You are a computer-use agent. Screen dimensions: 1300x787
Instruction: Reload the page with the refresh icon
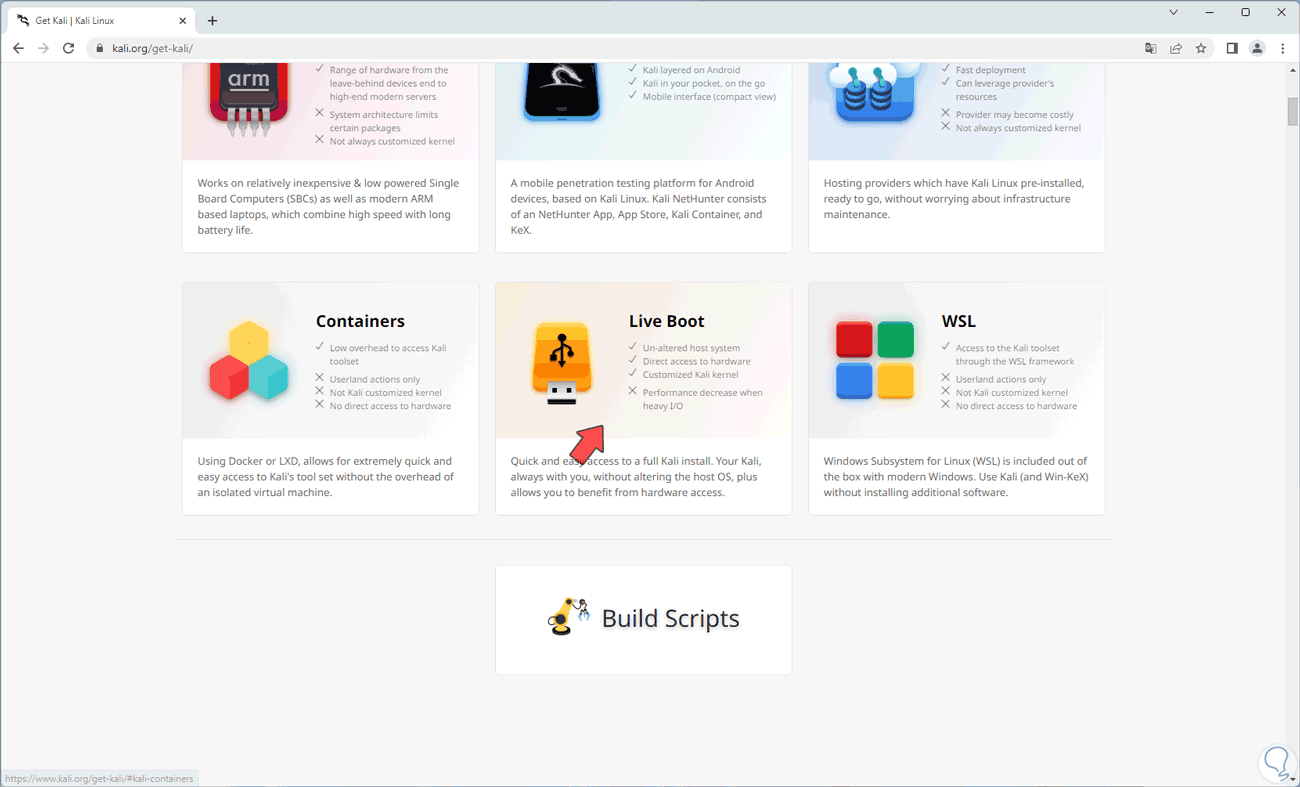[x=68, y=48]
